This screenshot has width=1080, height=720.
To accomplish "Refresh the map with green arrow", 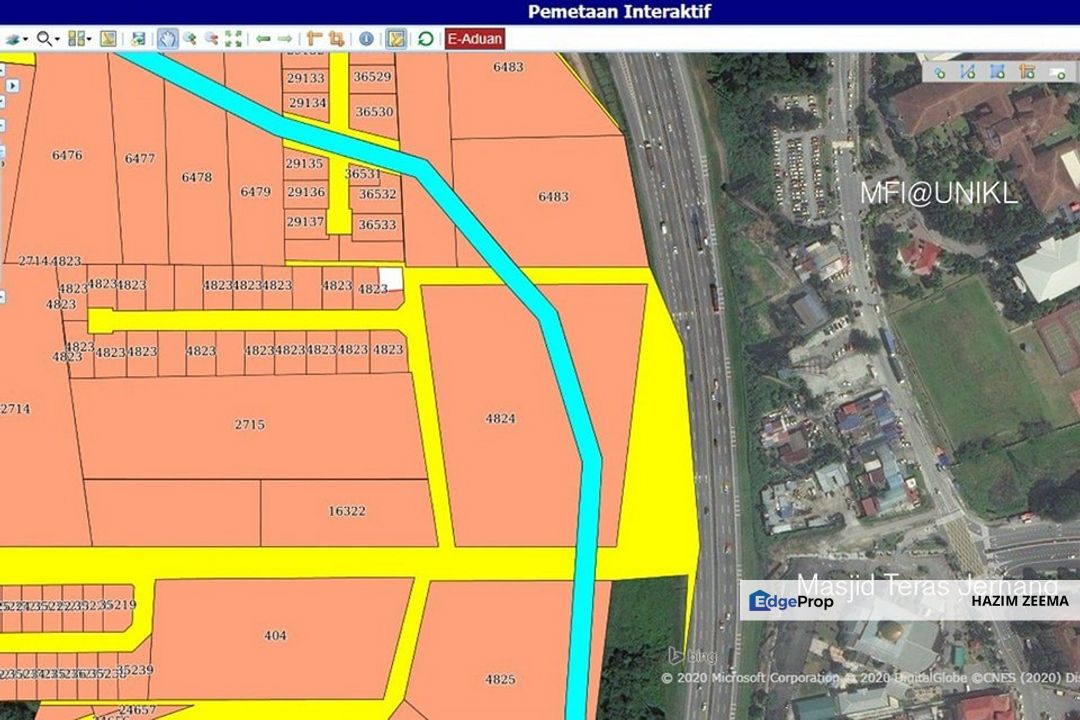I will [426, 39].
